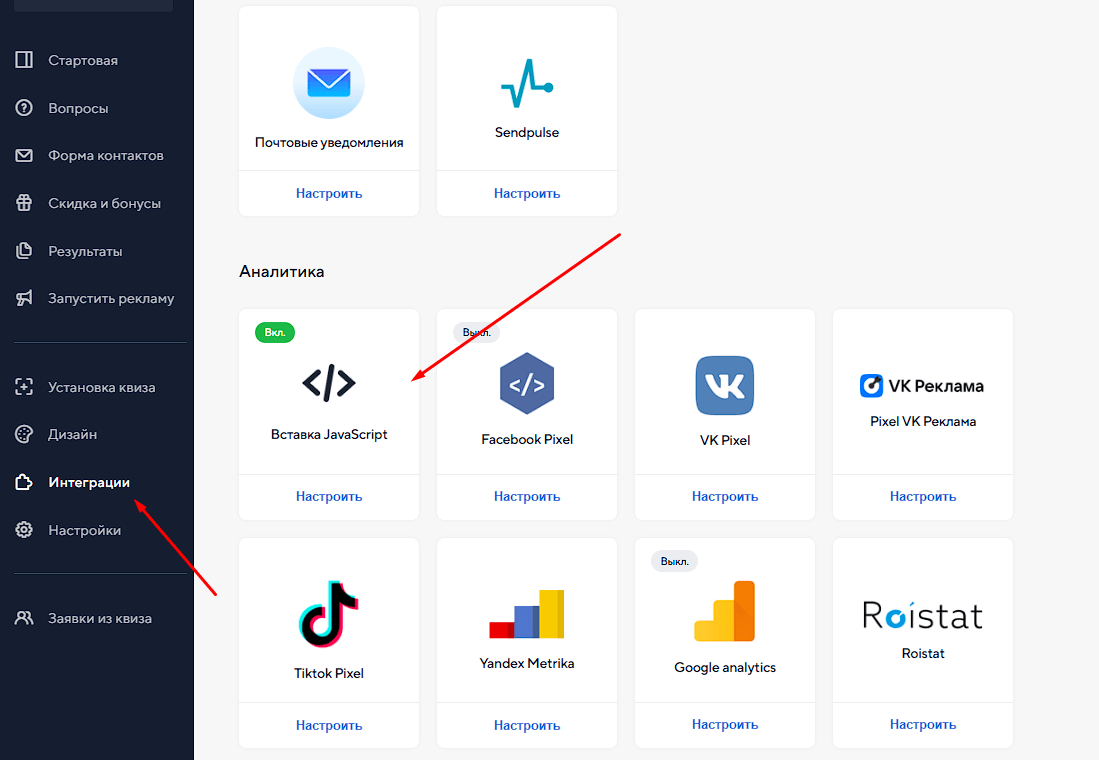The width and height of the screenshot is (1099, 760).
Task: Click the 'Выкл.' badge on Google analytics
Action: pyautogui.click(x=674, y=561)
